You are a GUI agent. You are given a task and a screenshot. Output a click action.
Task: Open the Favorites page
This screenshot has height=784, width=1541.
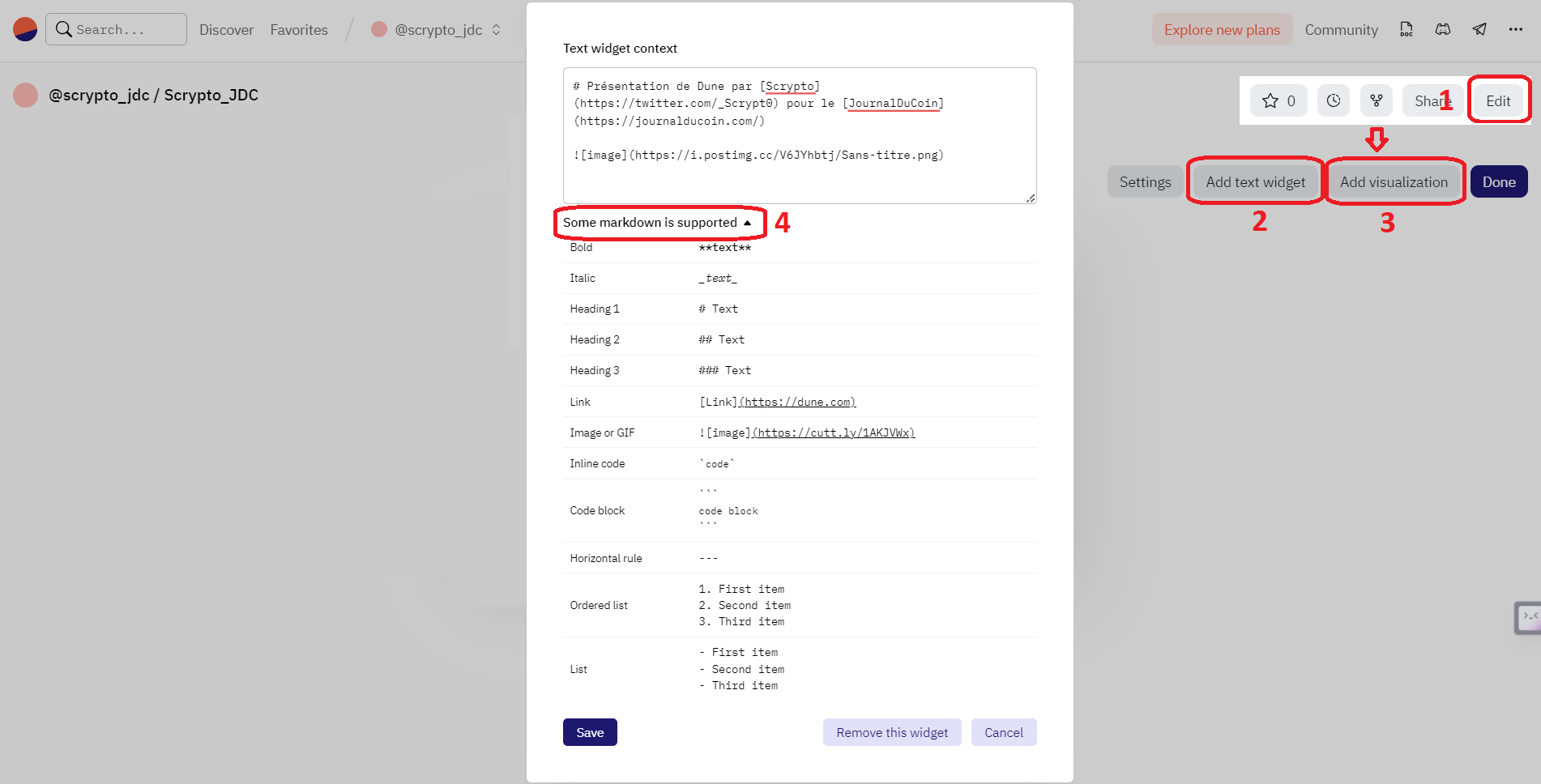click(x=299, y=30)
